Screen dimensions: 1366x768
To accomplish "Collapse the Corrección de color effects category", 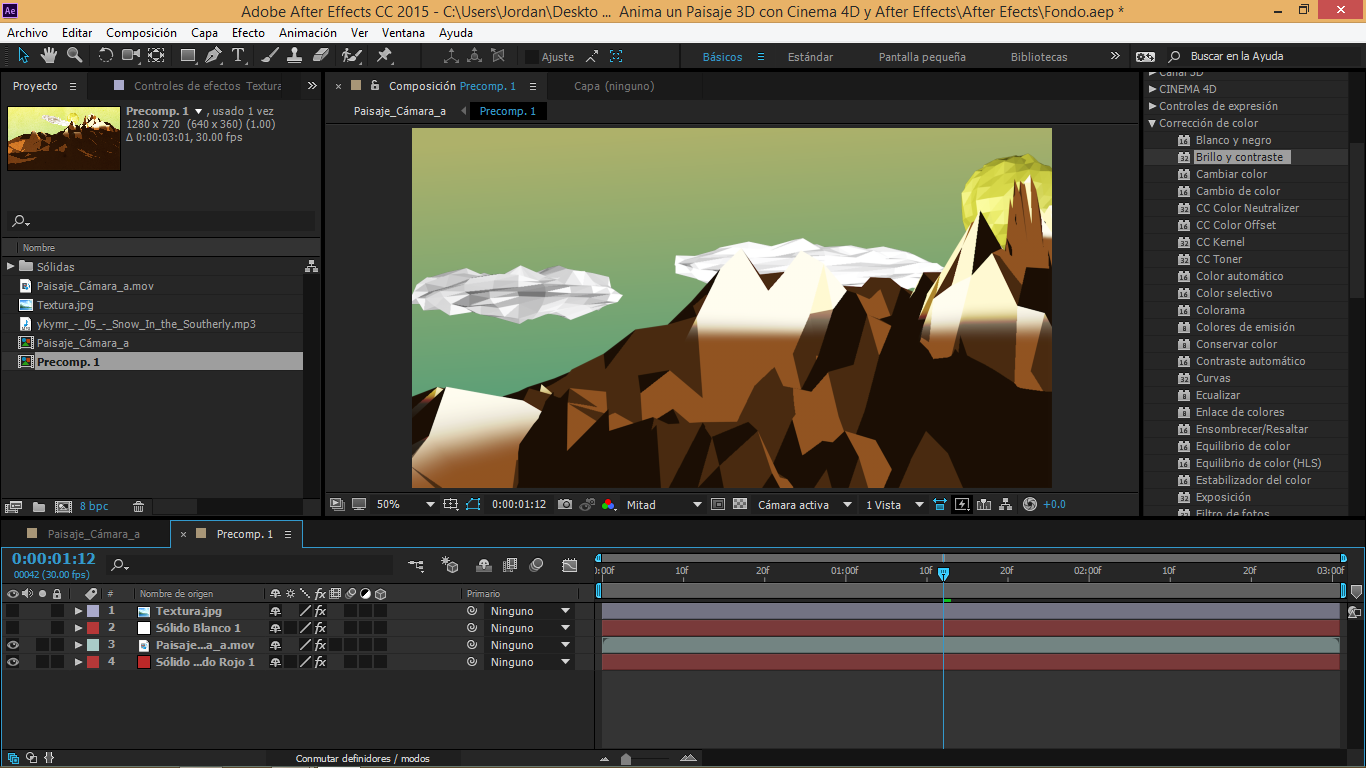I will [1152, 123].
